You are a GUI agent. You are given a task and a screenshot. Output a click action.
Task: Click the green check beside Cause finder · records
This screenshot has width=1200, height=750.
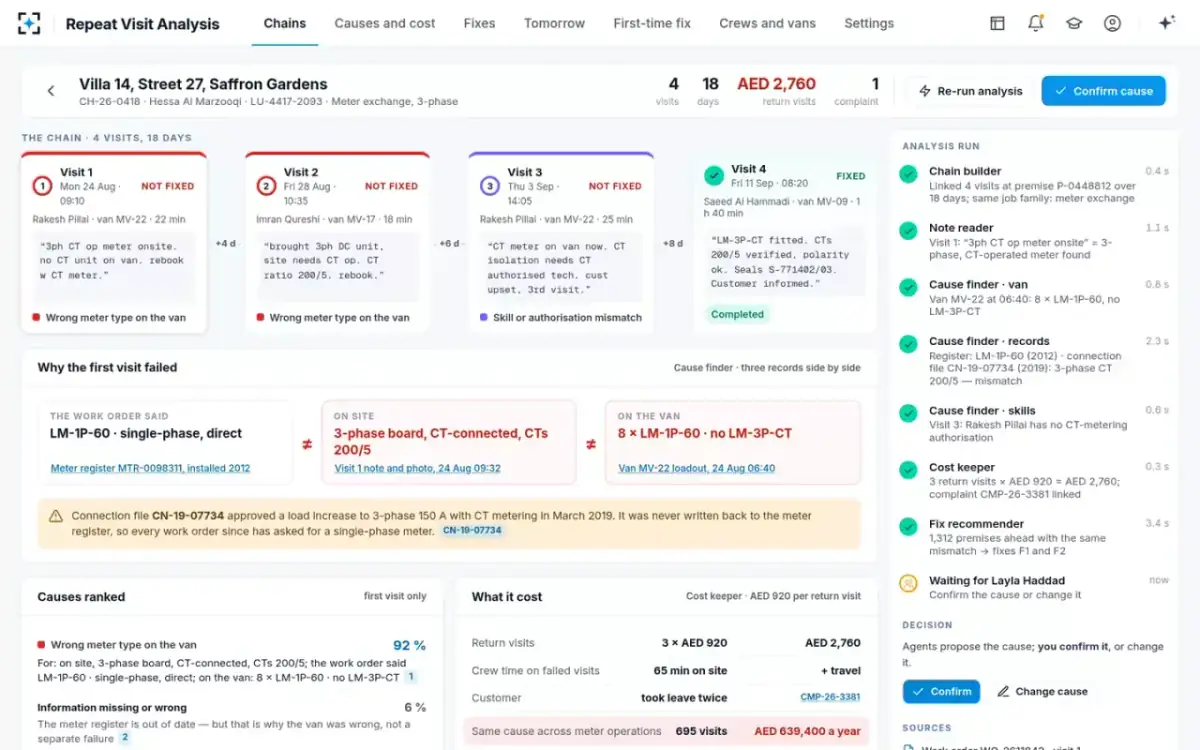tap(908, 344)
